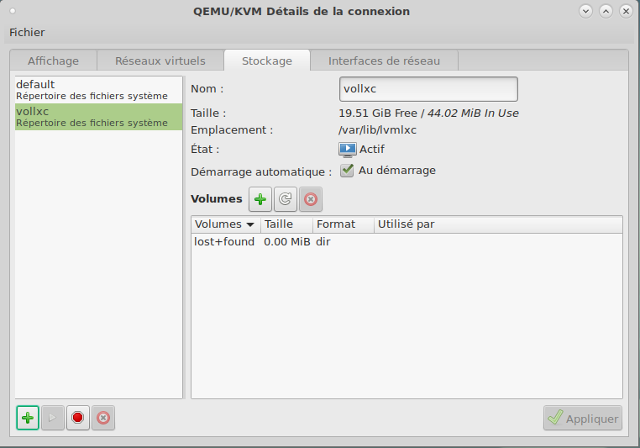
Task: Toggle the Au démarrage autostart checkbox
Action: coord(347,170)
